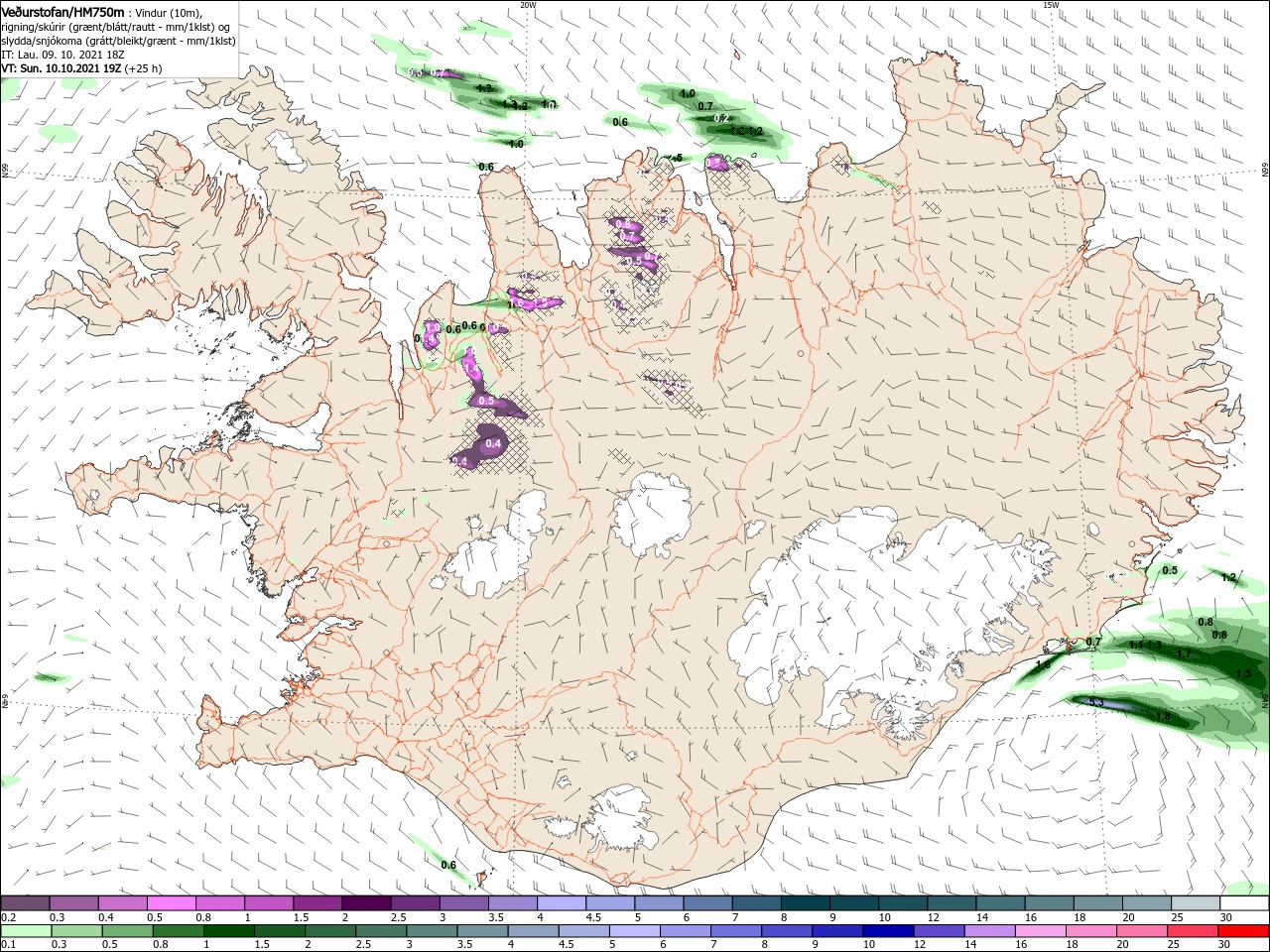The width and height of the screenshot is (1270, 952).
Task: Pick the snow-scale swatch between 3 and 3.5
Action: 463,903
